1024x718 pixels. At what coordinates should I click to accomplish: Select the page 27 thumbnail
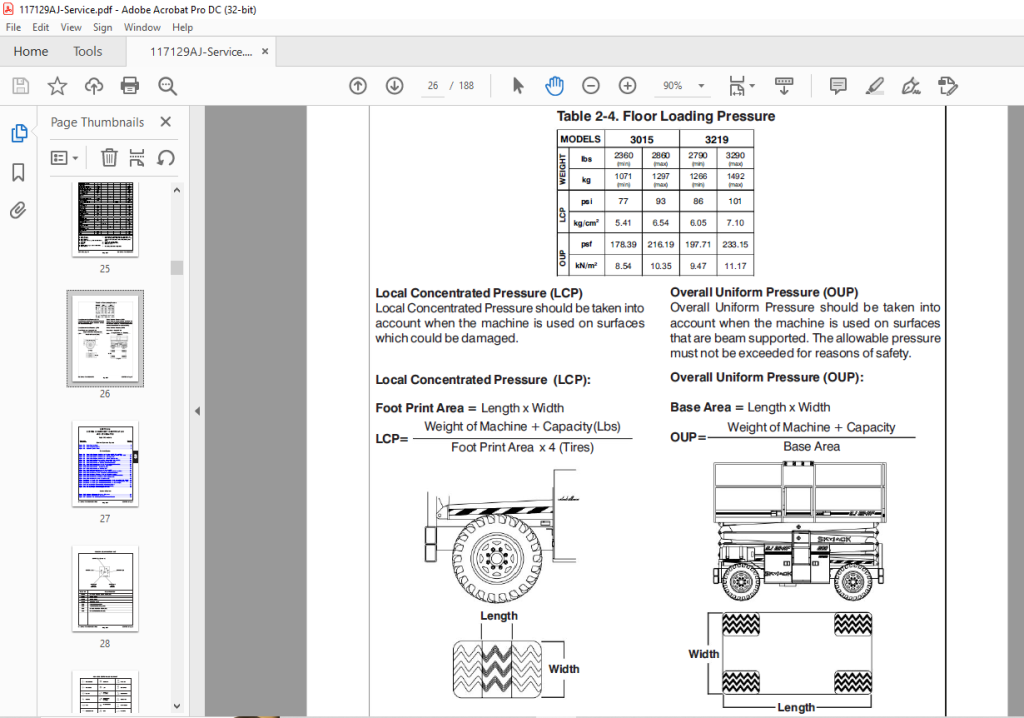point(105,465)
